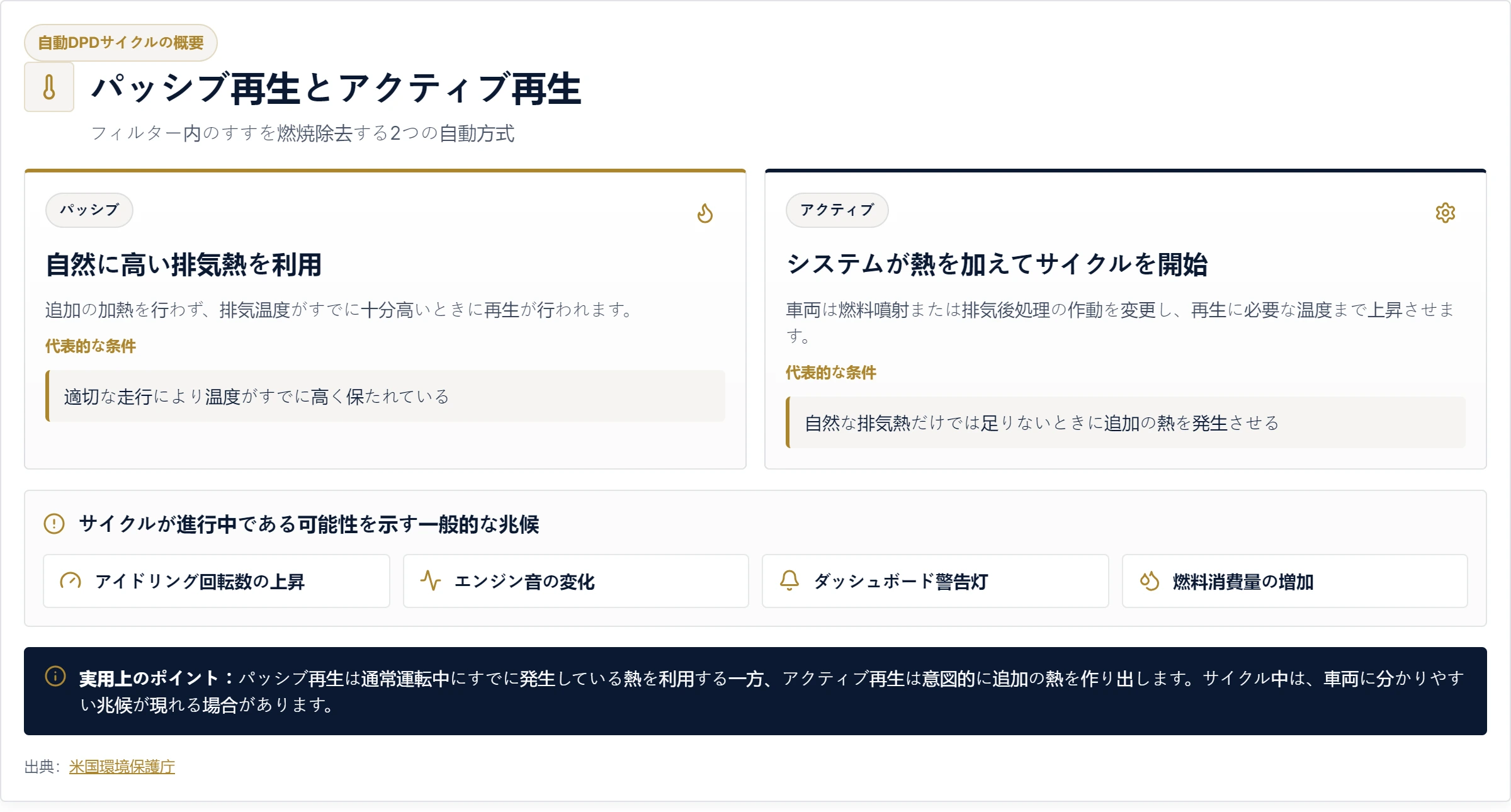Click the bell icon in ダッシュボード警告灯
Screen dimensions: 1511x812
click(789, 580)
